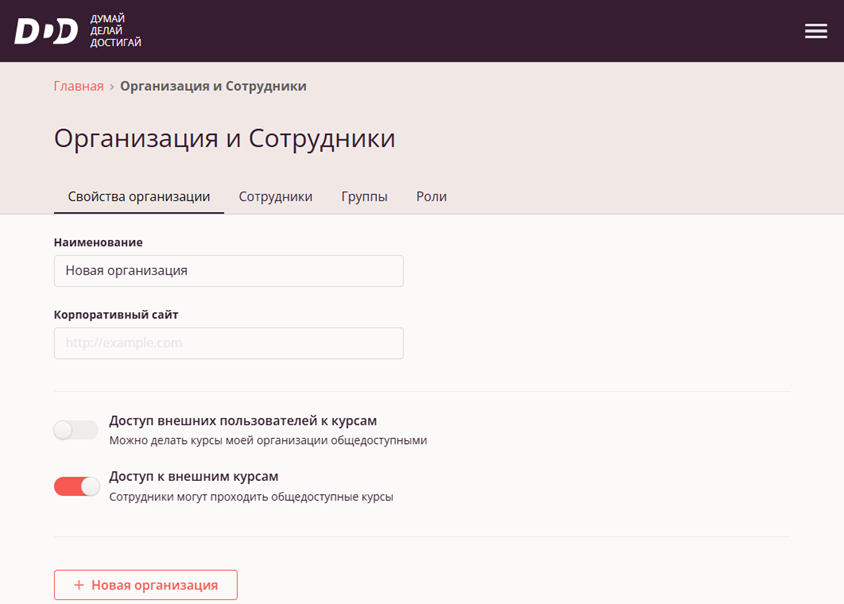Click the Корпоративный сайт field label
The width and height of the screenshot is (844, 604).
coord(116,314)
